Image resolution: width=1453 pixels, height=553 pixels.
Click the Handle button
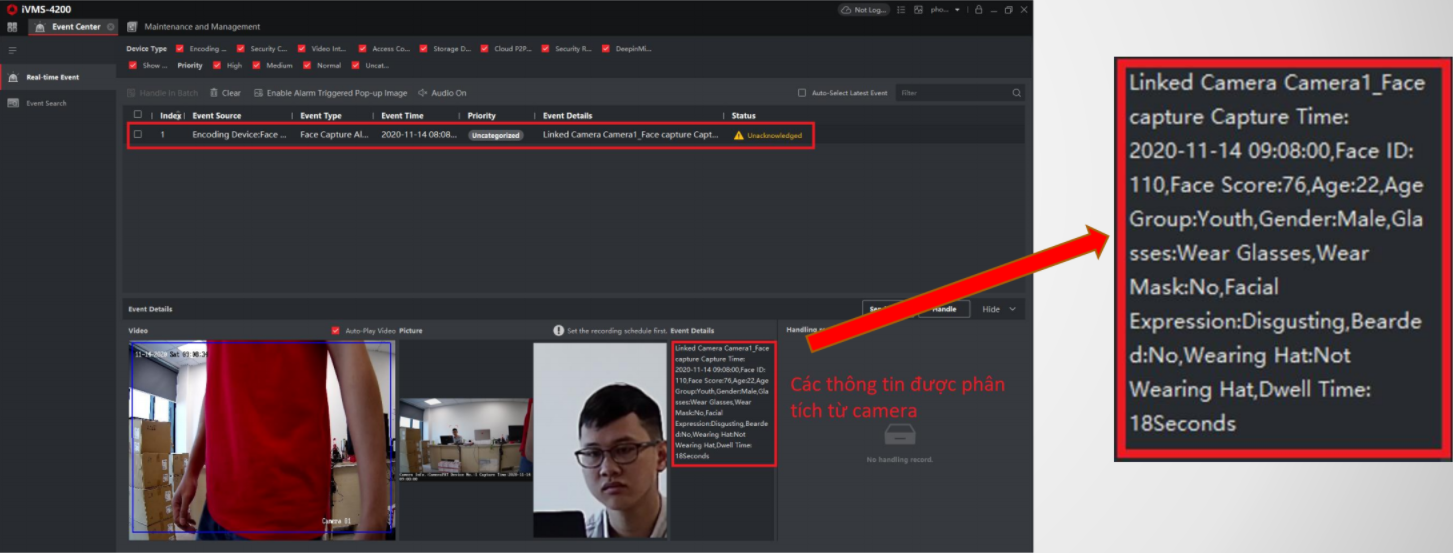[943, 309]
